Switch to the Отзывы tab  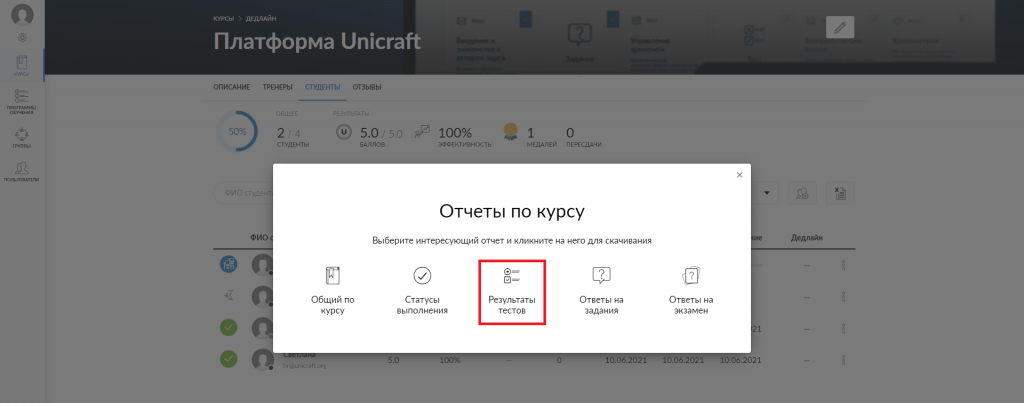tap(367, 87)
